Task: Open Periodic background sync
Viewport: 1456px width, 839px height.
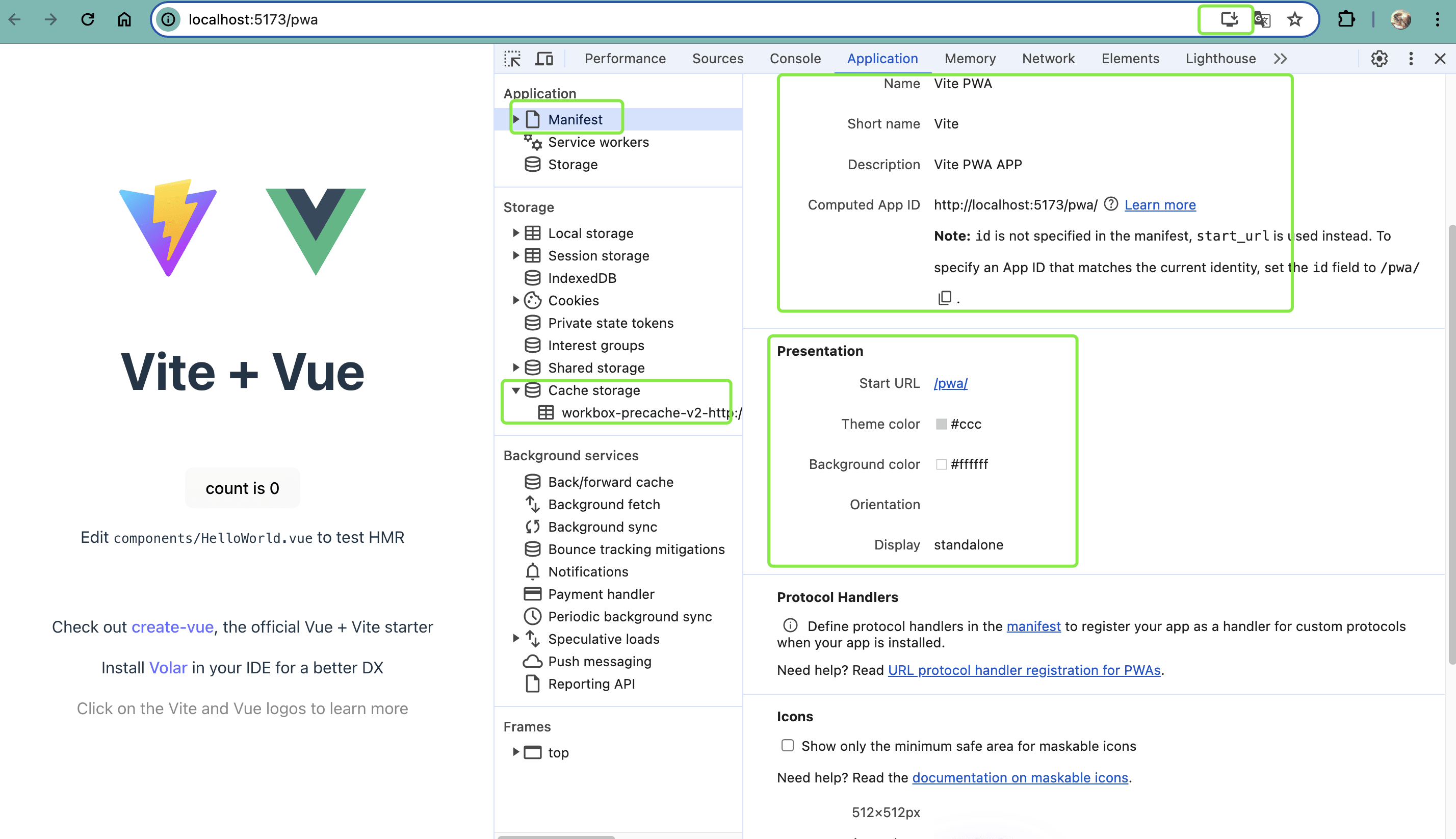Action: [x=630, y=617]
